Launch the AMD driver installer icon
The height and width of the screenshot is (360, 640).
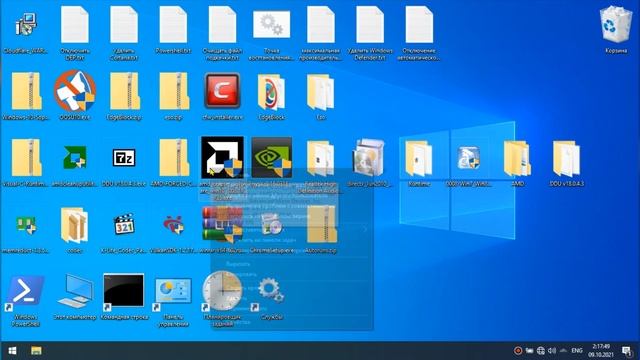pyautogui.click(x=222, y=158)
